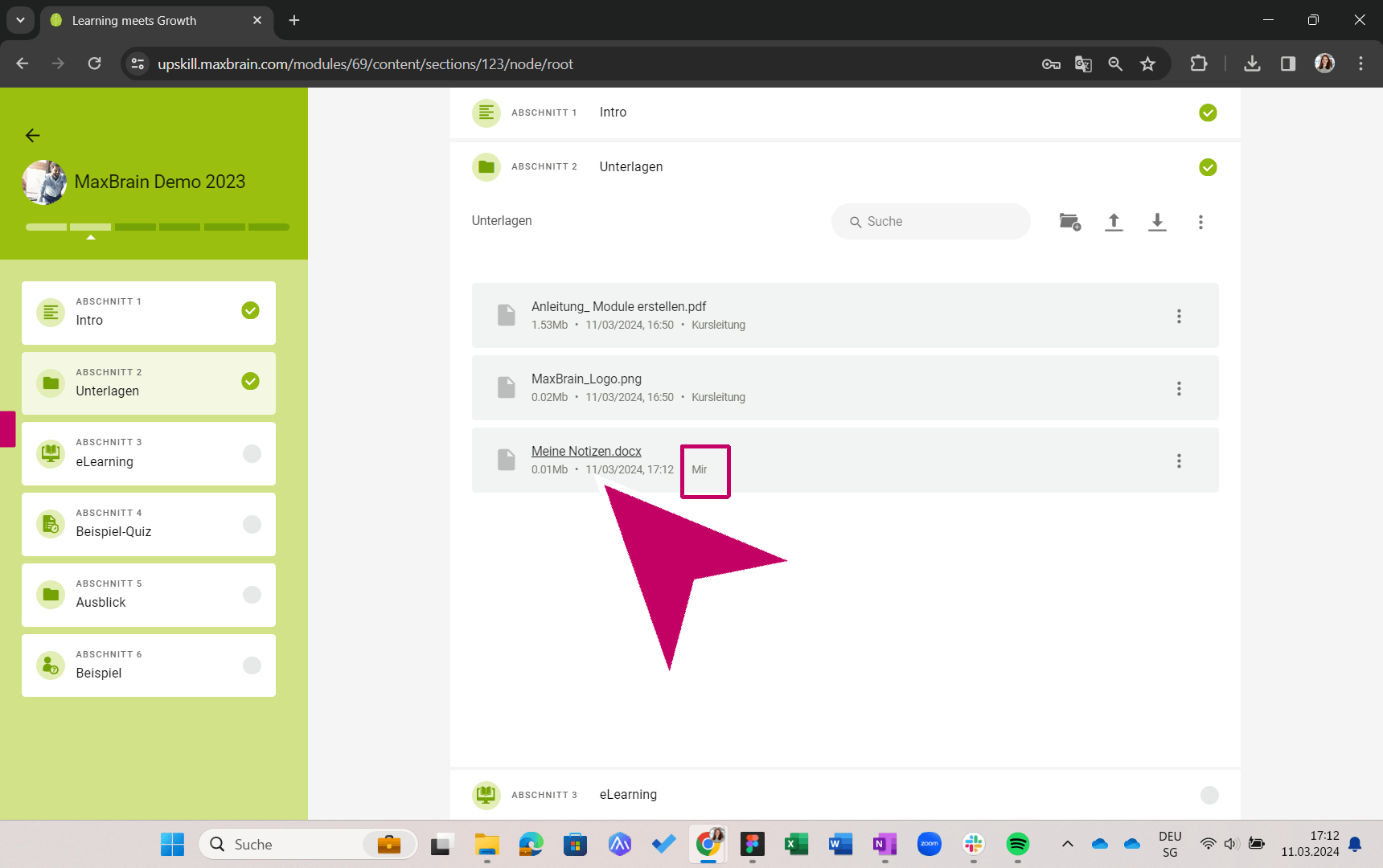Toggle the check mark on main Unterlagen header

1208,167
